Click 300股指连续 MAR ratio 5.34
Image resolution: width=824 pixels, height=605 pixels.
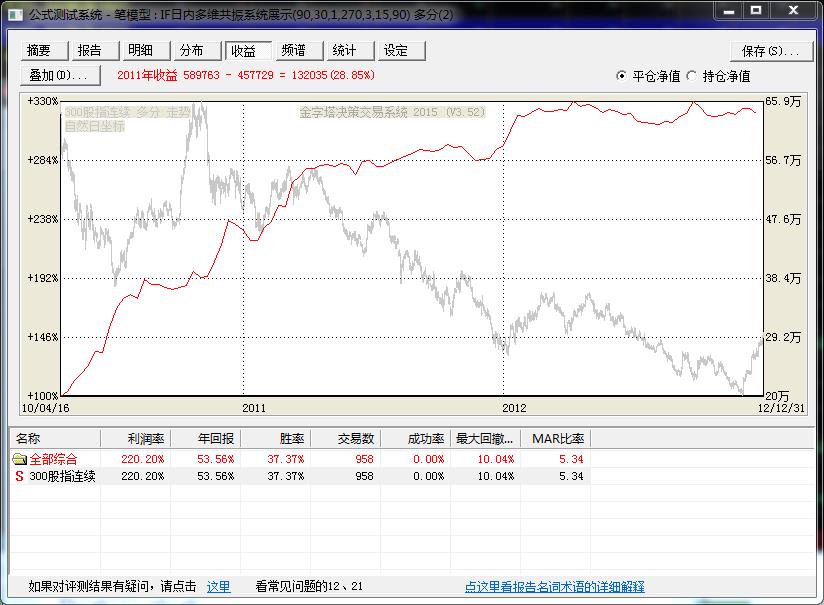tap(571, 476)
